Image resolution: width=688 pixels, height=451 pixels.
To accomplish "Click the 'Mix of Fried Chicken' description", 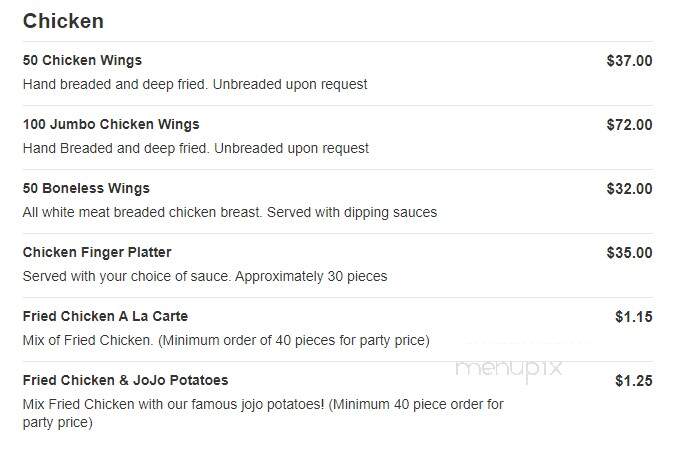I will coord(226,340).
